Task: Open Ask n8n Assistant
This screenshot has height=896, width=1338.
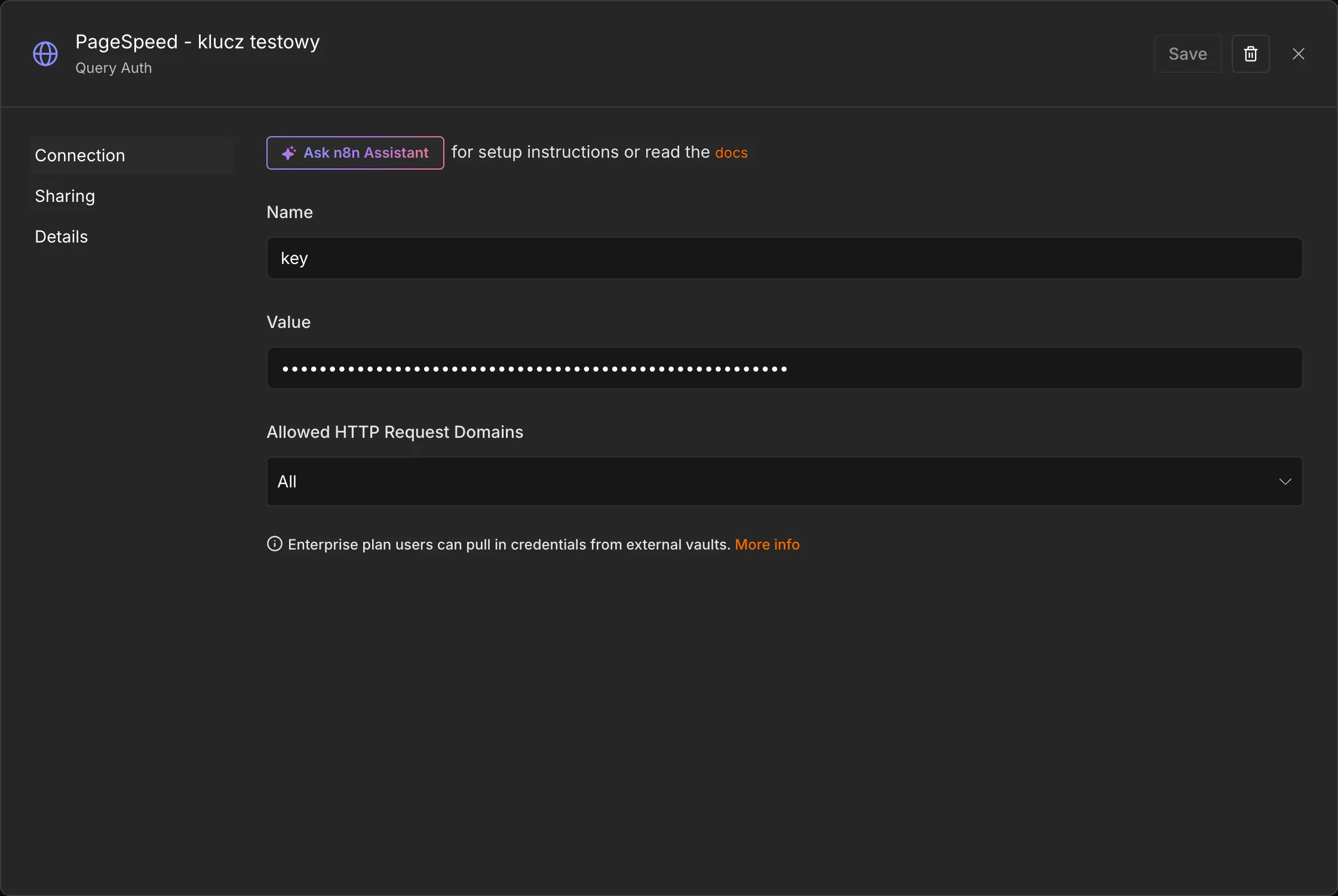Action: coord(355,153)
